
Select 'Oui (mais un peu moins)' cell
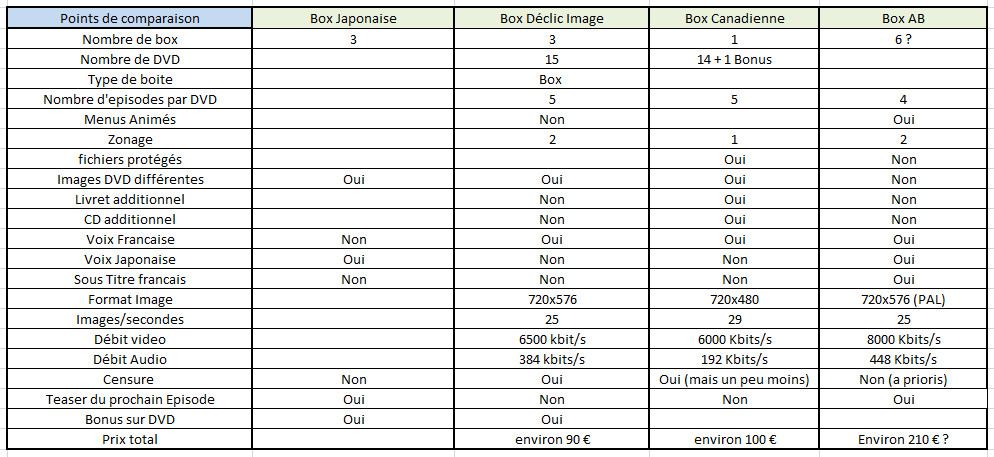tap(734, 379)
